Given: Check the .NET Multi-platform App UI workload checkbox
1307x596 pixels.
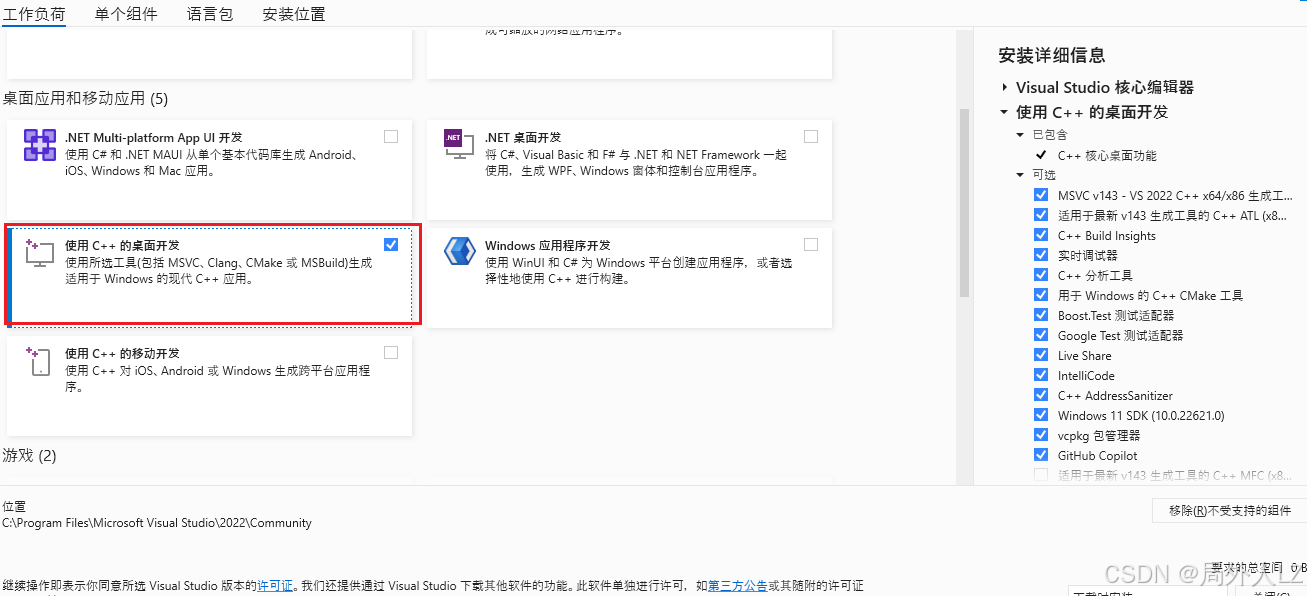Looking at the screenshot, I should [x=391, y=136].
